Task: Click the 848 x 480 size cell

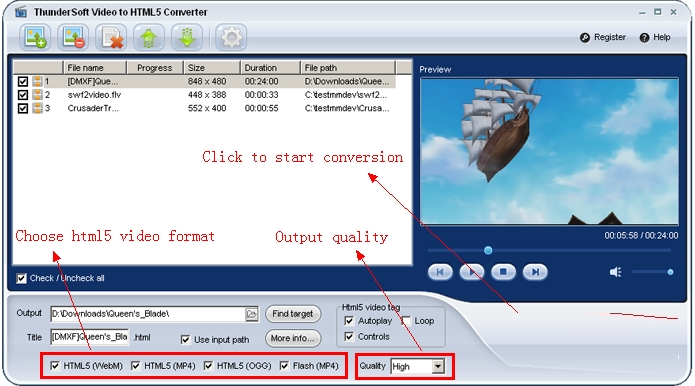Action: point(207,82)
